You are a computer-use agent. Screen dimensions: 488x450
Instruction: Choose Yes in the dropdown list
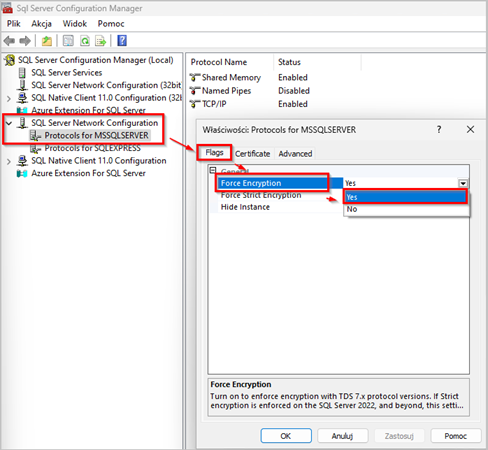click(x=406, y=197)
